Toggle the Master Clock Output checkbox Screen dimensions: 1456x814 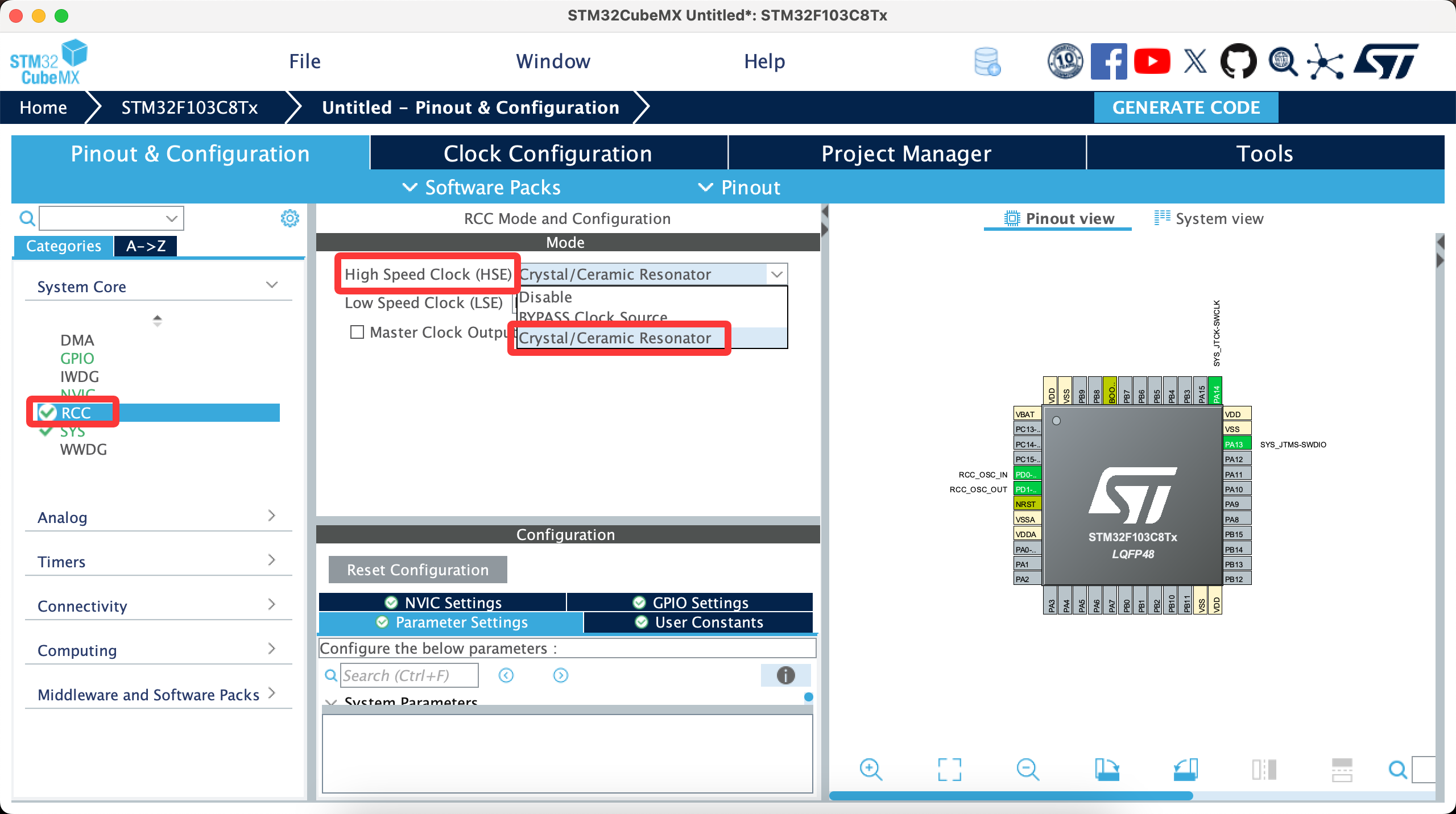357,332
